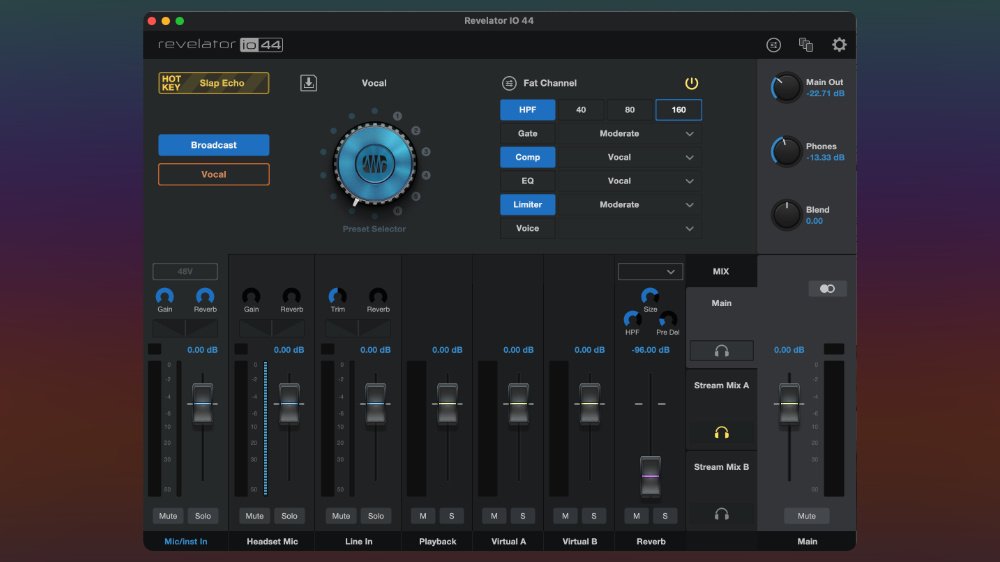Open the Voice effect dropdown
This screenshot has width=1000, height=562.
[629, 228]
